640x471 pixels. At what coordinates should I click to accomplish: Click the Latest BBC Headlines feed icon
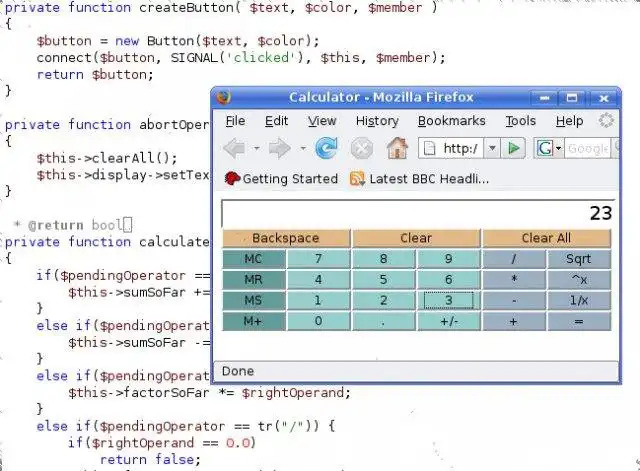click(x=357, y=179)
